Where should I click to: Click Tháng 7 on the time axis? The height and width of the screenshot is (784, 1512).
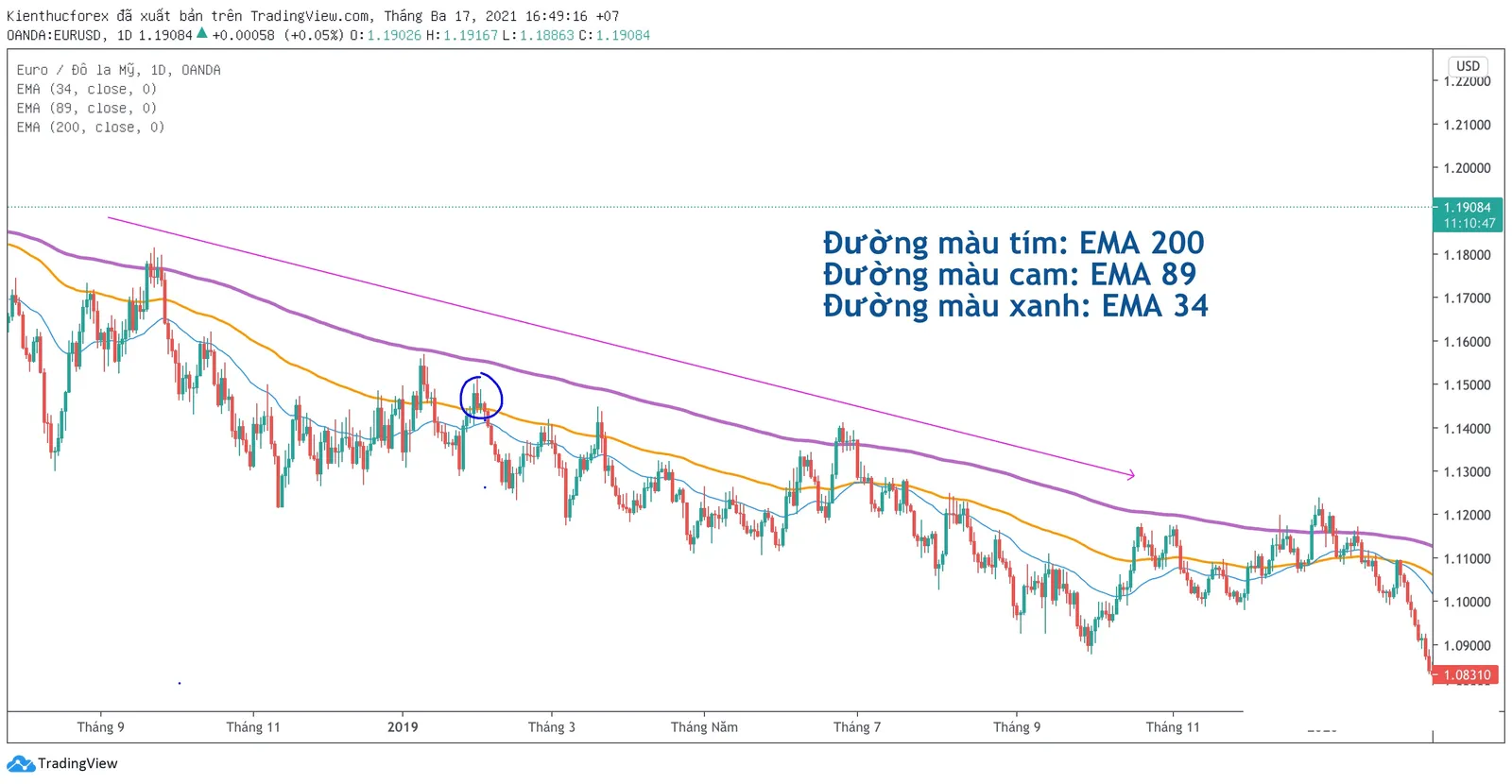click(857, 726)
